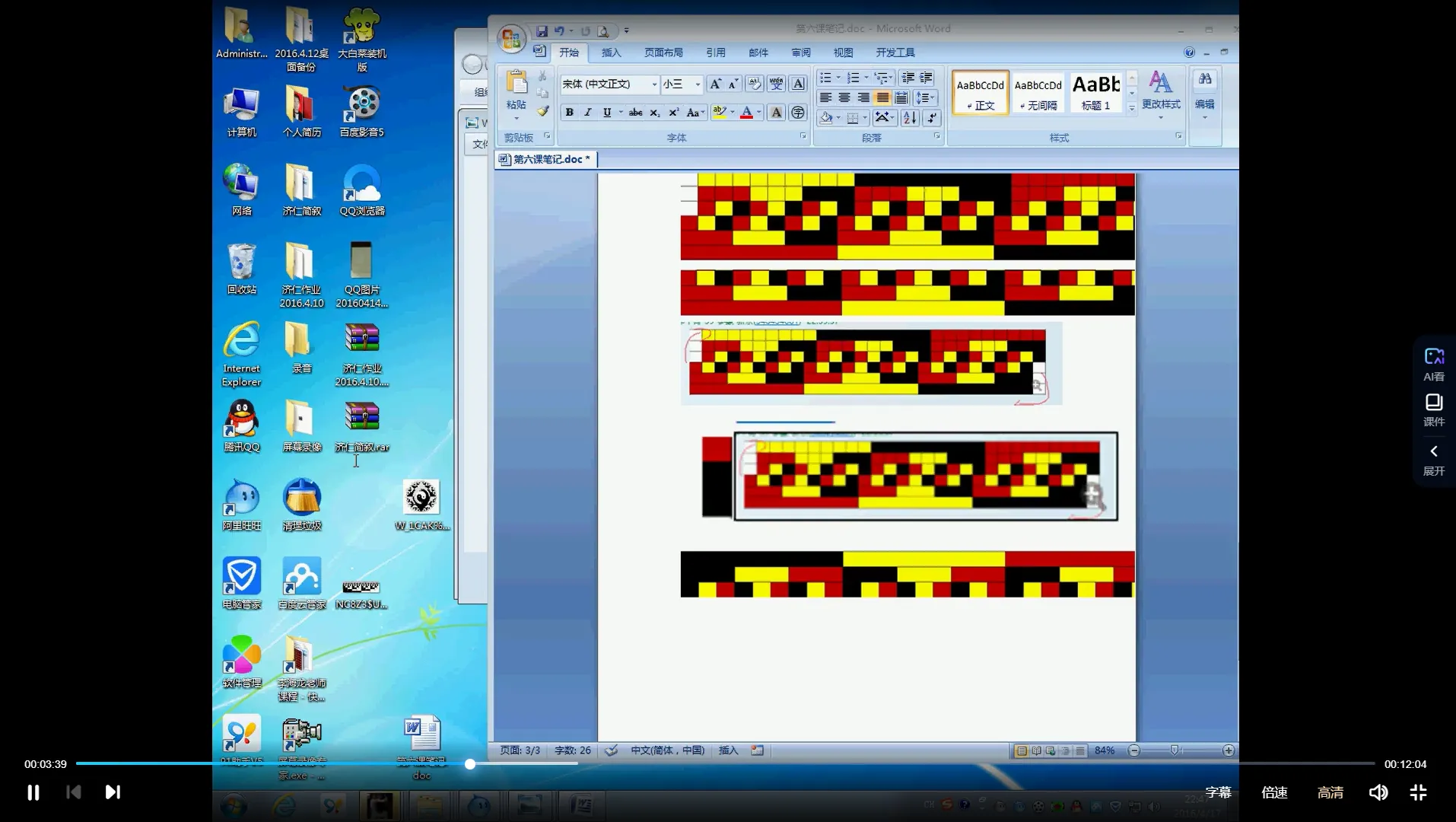Toggle underline formatting

click(607, 113)
